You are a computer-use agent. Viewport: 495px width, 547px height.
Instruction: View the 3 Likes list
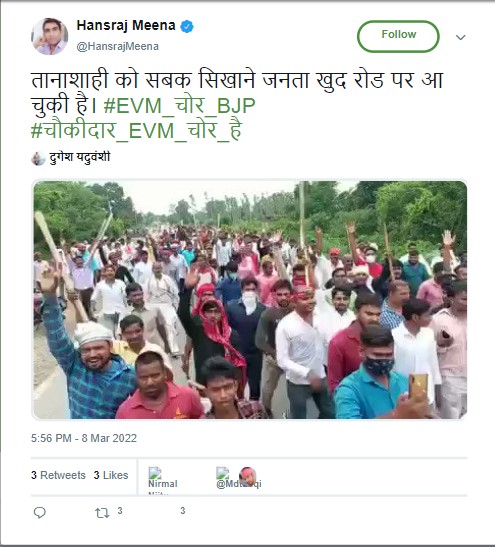[x=111, y=475]
